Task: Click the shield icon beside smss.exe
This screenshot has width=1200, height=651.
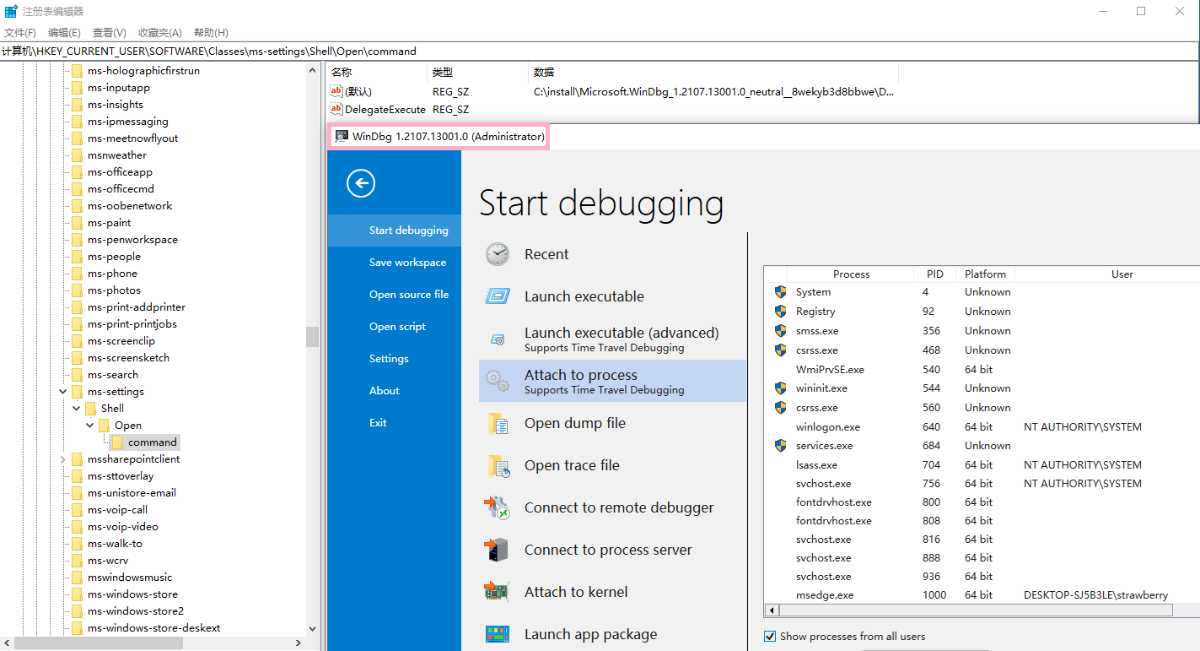Action: click(x=780, y=330)
